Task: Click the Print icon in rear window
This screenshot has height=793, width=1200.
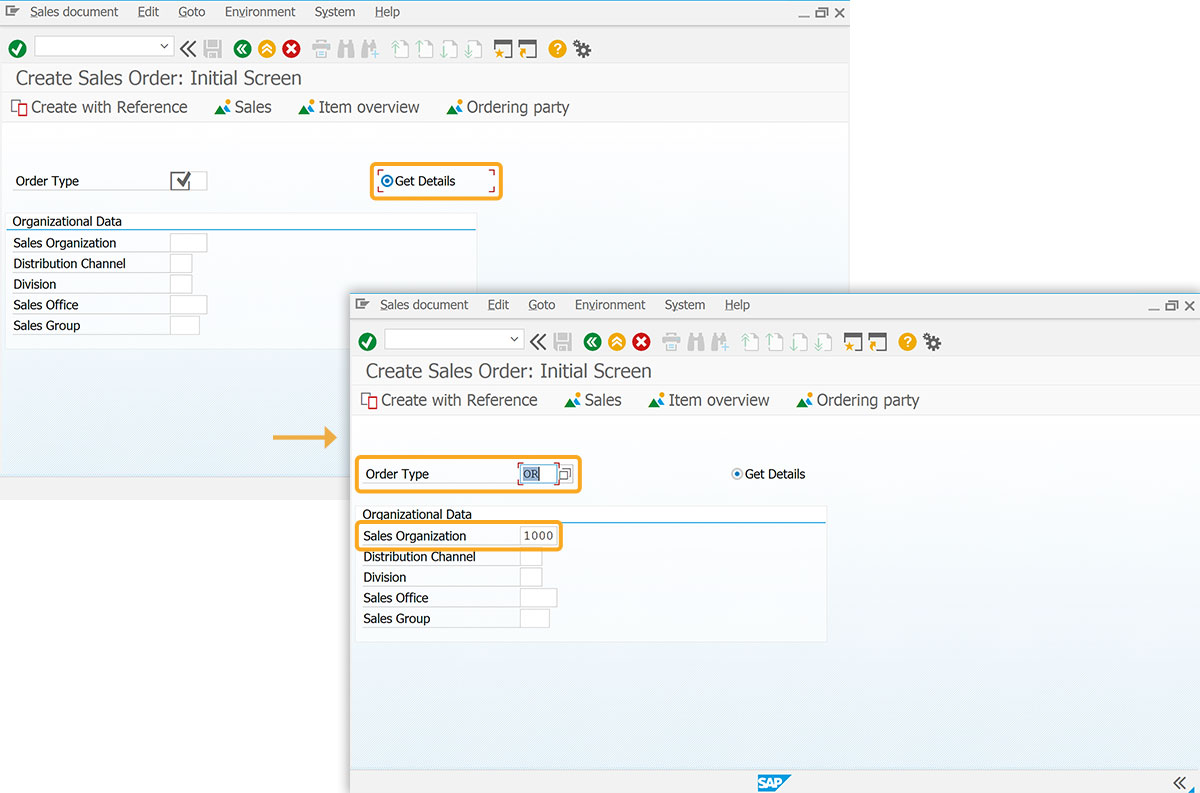Action: point(321,48)
